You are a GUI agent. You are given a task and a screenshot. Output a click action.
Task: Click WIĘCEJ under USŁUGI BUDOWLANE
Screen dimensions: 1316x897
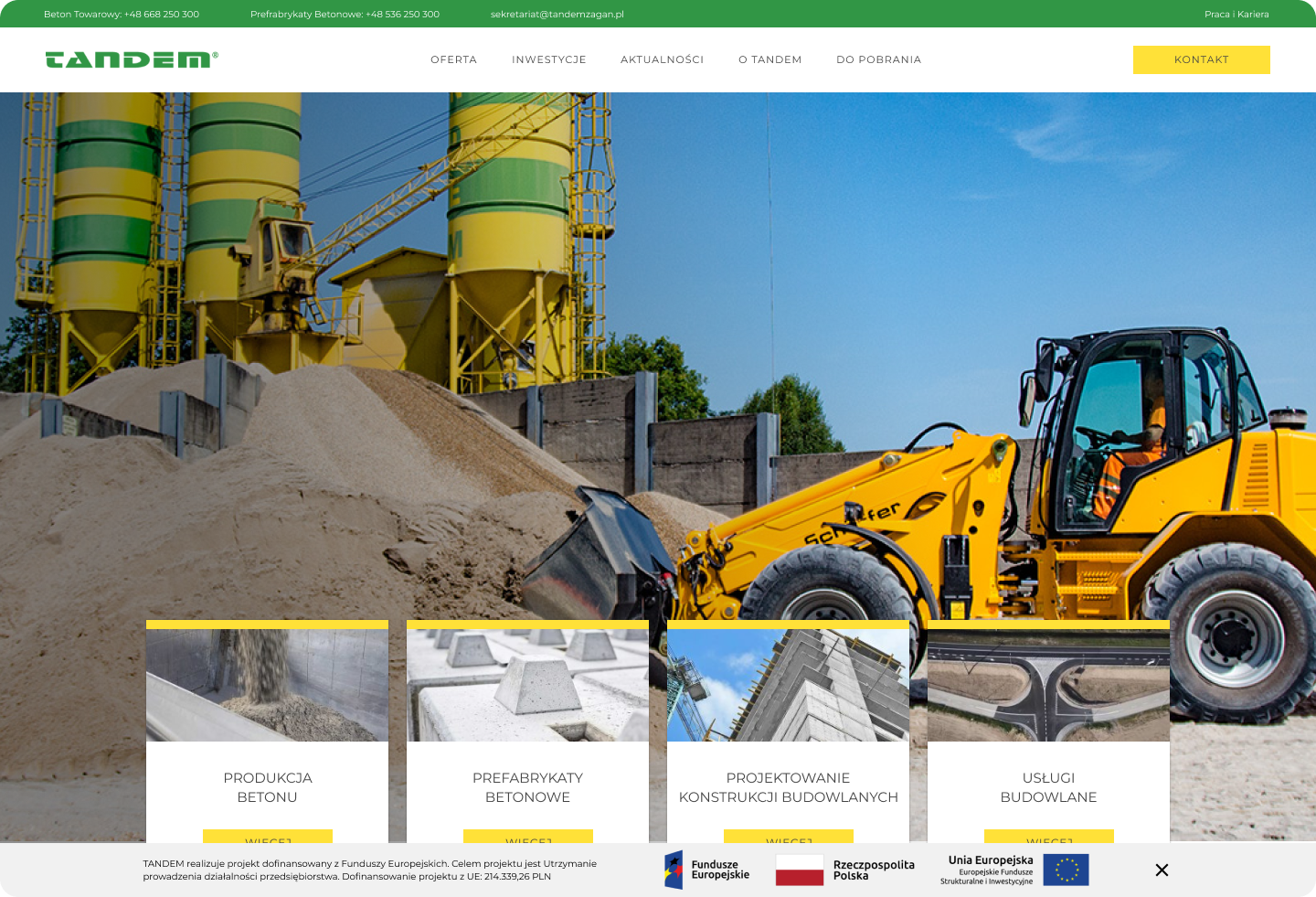point(1047,842)
